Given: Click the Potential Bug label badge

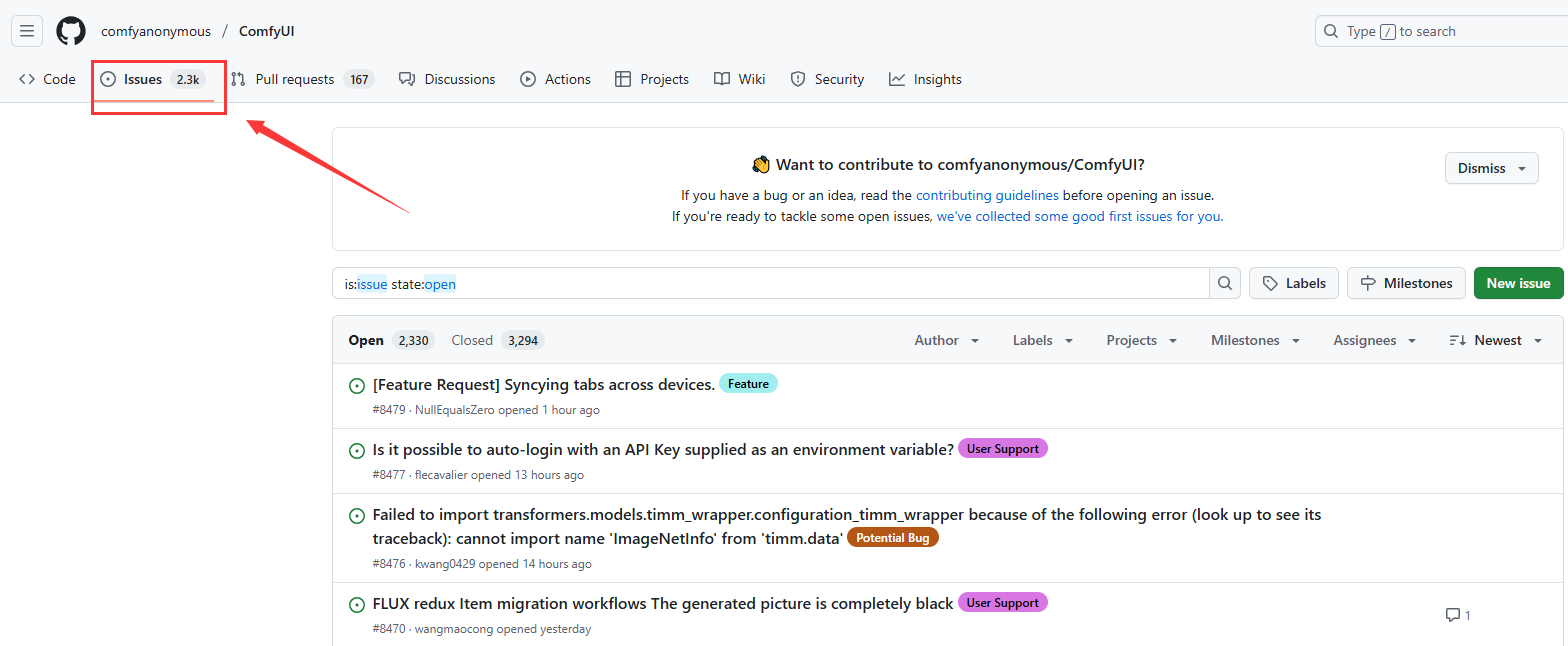Looking at the screenshot, I should click(893, 537).
